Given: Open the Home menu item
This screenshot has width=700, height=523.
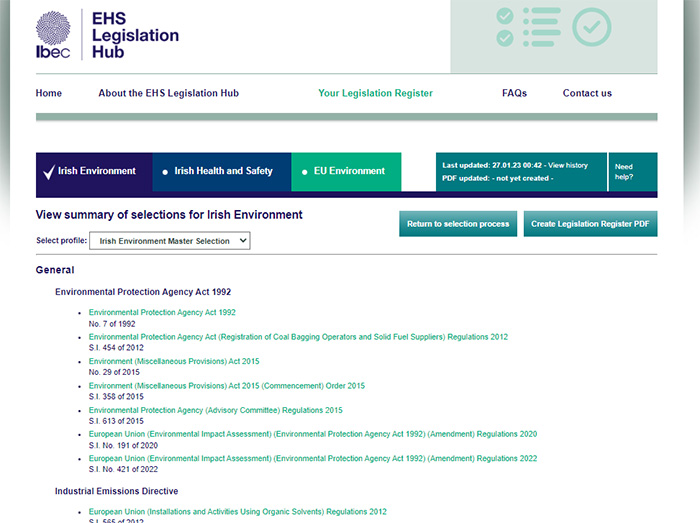Looking at the screenshot, I should (49, 93).
